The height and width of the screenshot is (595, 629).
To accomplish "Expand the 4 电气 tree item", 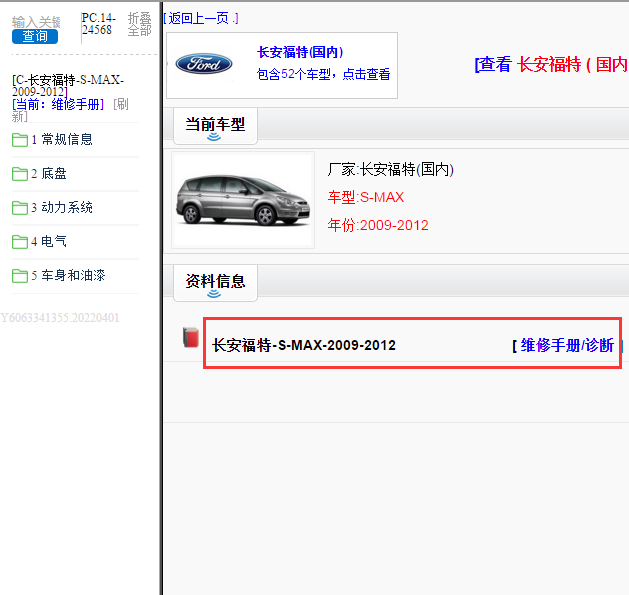I will pyautogui.click(x=49, y=241).
